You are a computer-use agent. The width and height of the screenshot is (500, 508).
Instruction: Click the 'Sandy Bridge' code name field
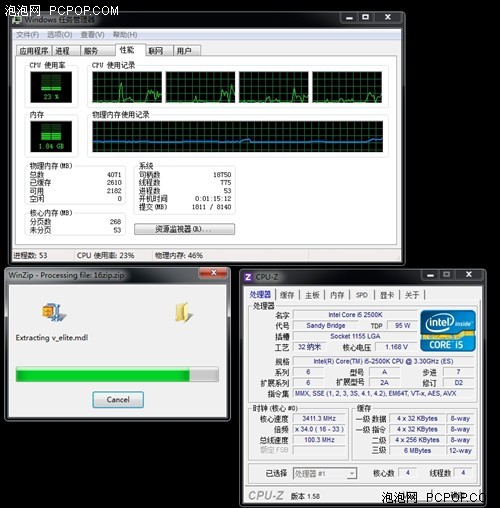(x=326, y=326)
